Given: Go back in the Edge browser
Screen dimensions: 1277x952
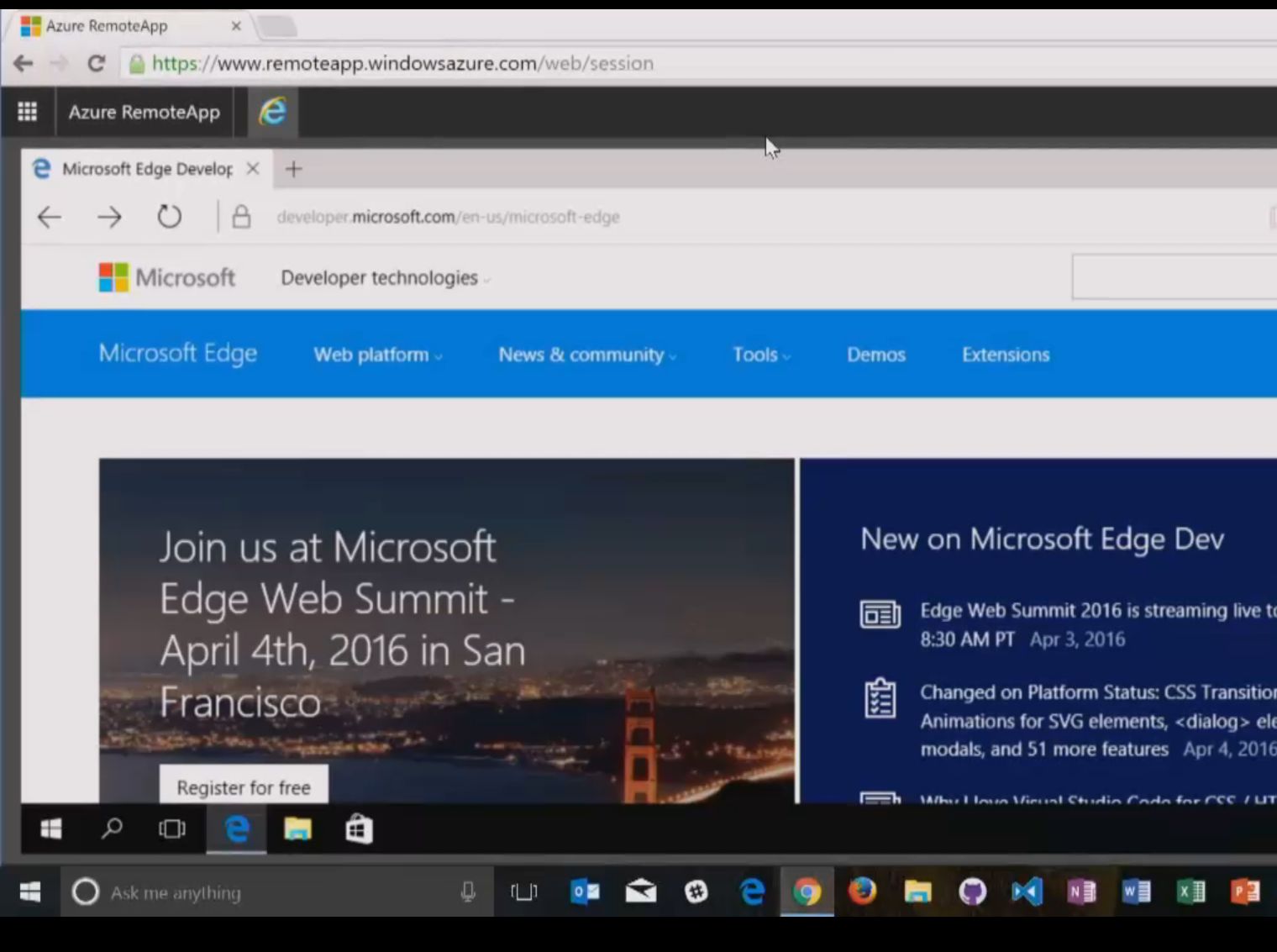Looking at the screenshot, I should click(x=50, y=217).
